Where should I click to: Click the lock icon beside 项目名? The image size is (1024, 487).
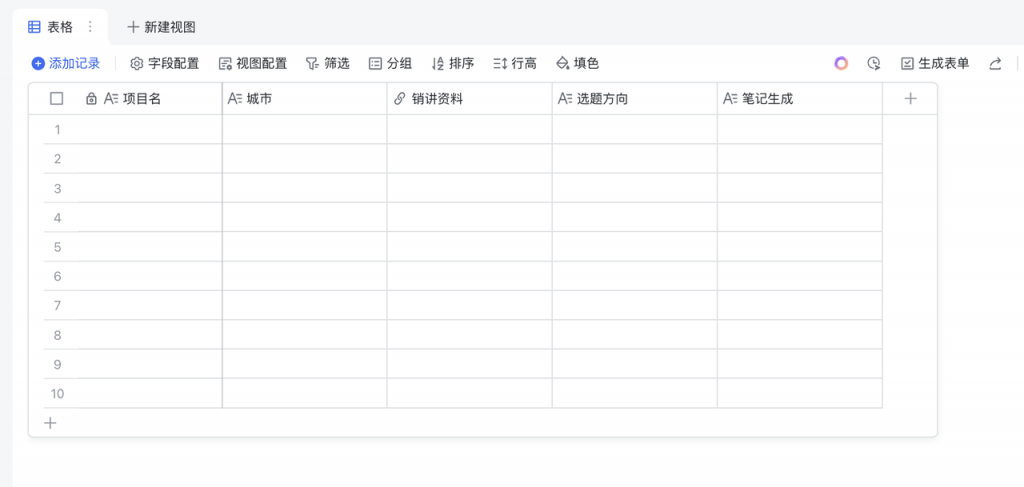point(91,99)
